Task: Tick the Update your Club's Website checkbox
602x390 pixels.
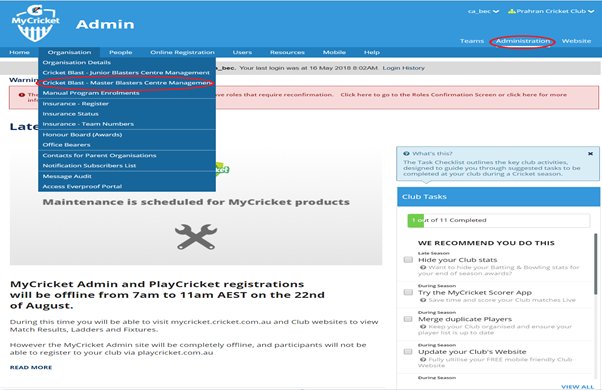Action: pyautogui.click(x=408, y=352)
